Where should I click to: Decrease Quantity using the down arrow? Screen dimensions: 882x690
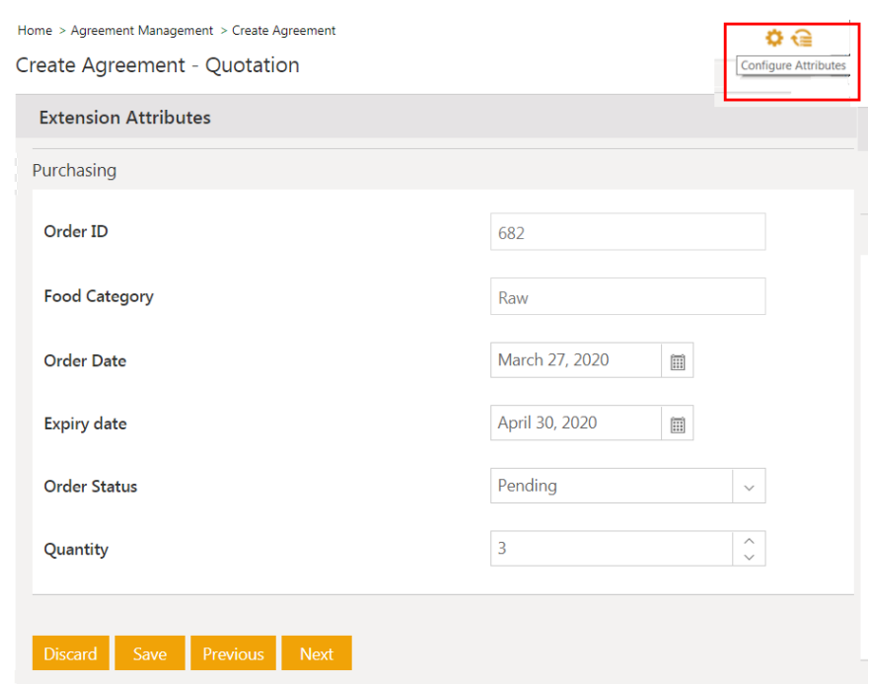coord(749,557)
